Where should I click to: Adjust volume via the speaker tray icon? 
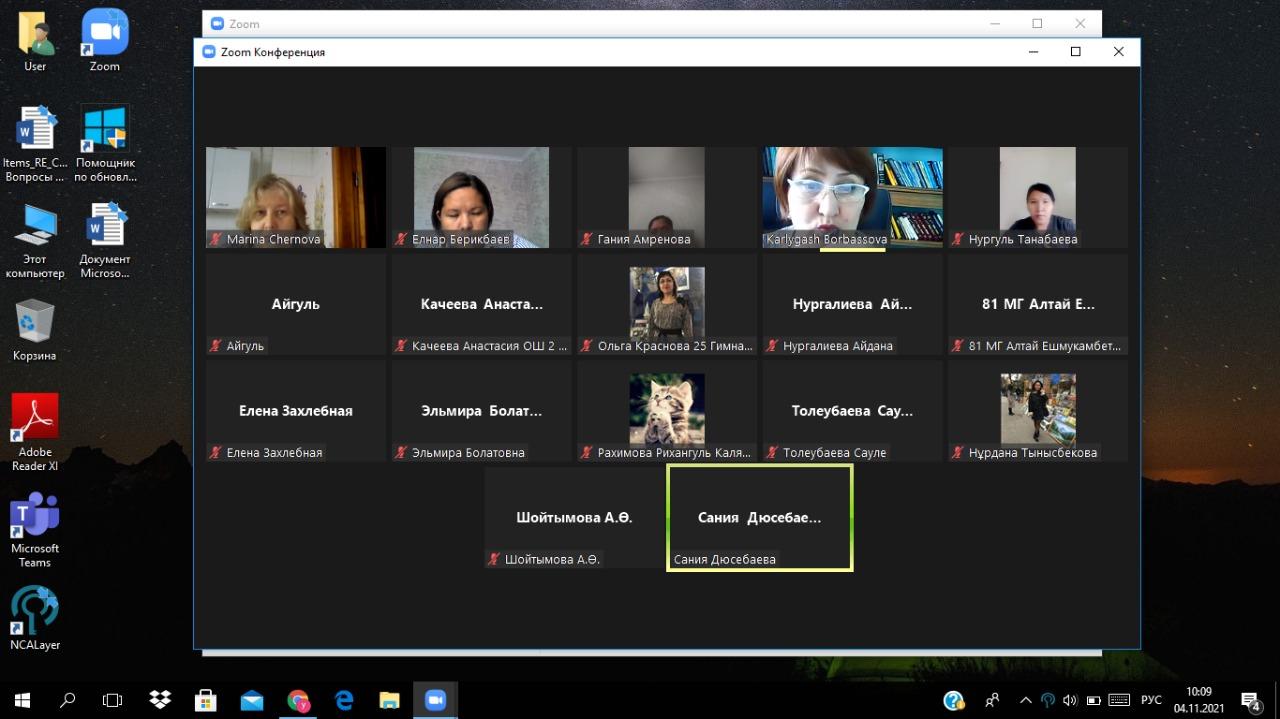pos(1070,700)
